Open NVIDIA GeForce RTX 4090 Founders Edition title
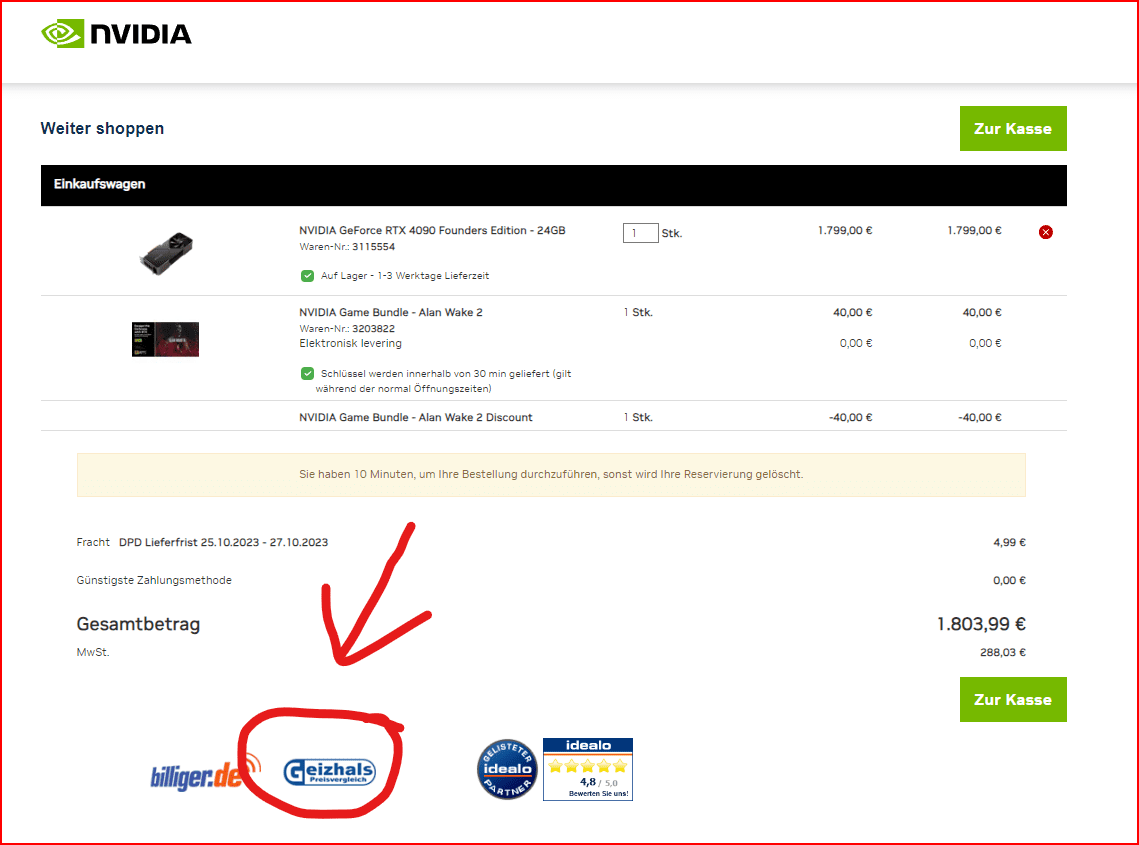The width and height of the screenshot is (1139, 845). pyautogui.click(x=432, y=230)
